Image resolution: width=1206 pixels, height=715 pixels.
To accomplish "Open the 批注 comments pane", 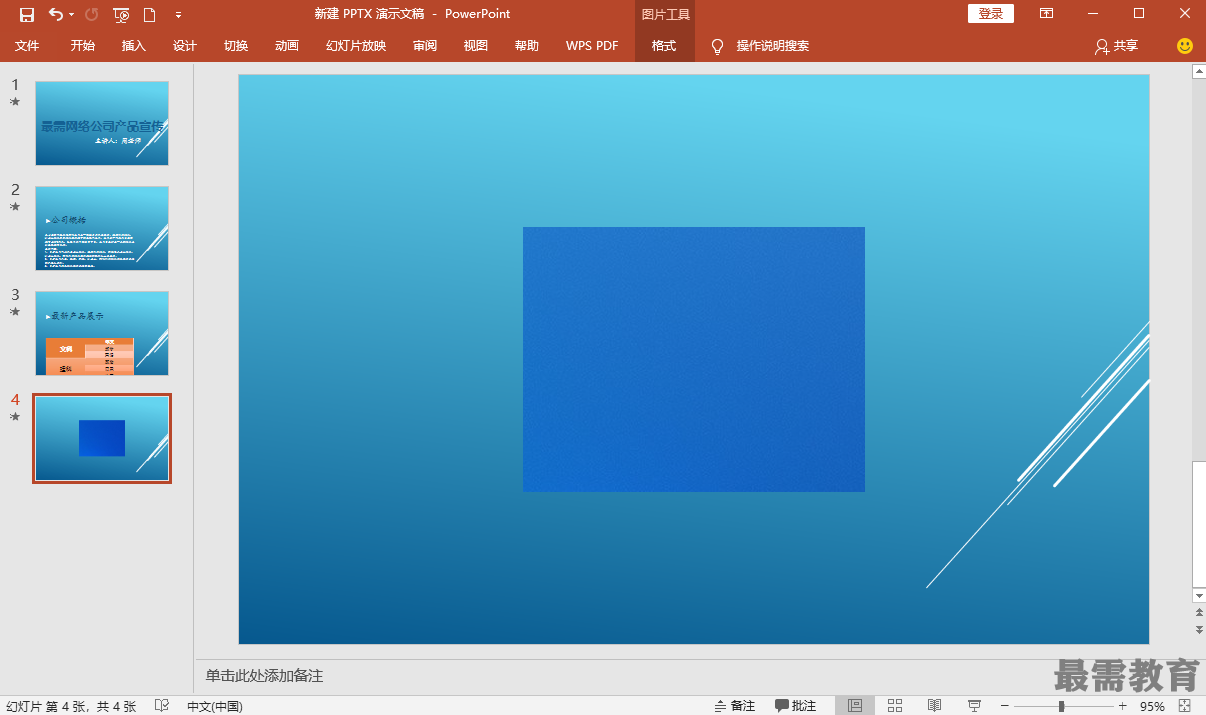I will click(796, 706).
